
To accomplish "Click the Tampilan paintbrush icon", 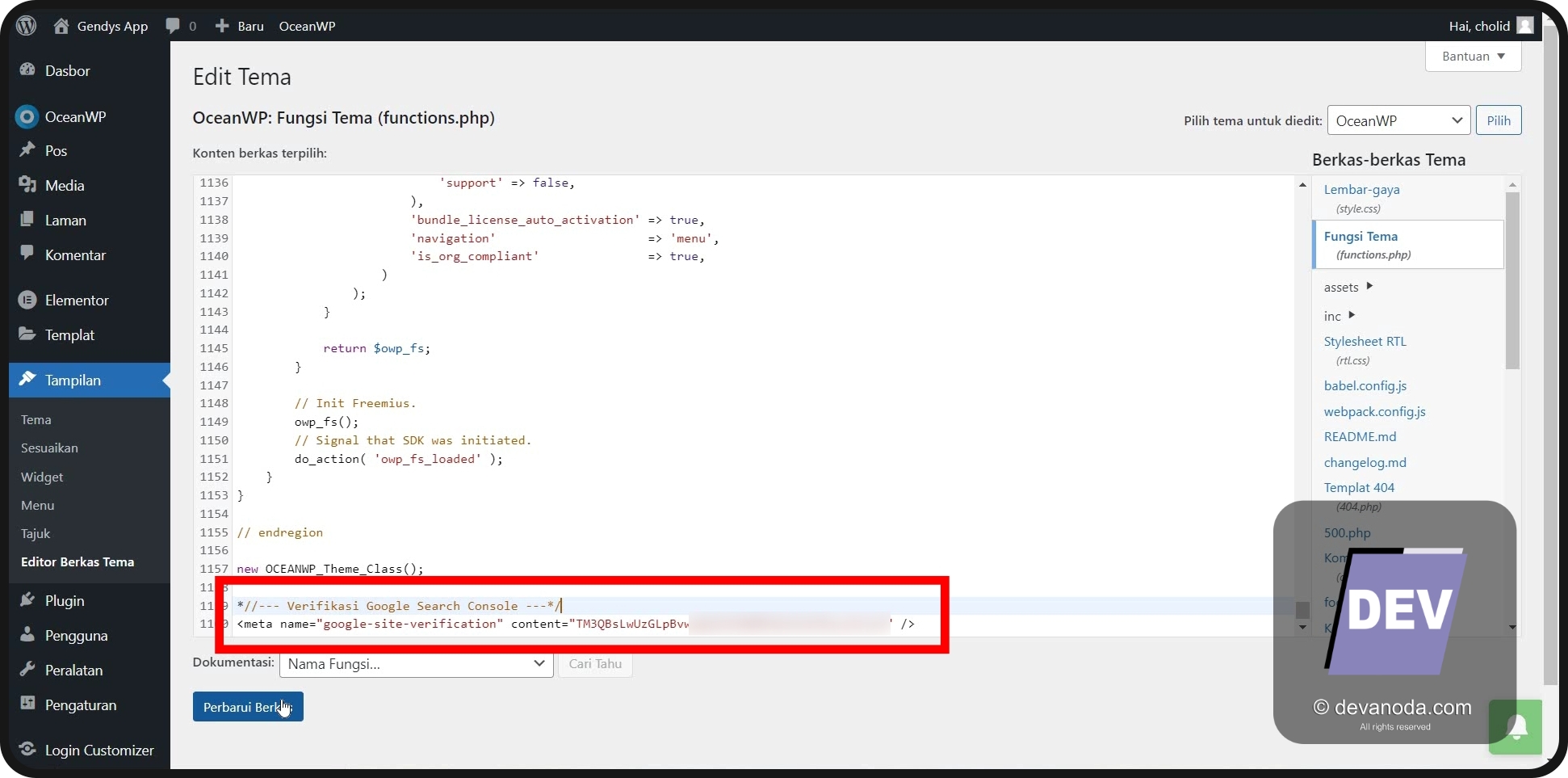I will pos(27,380).
